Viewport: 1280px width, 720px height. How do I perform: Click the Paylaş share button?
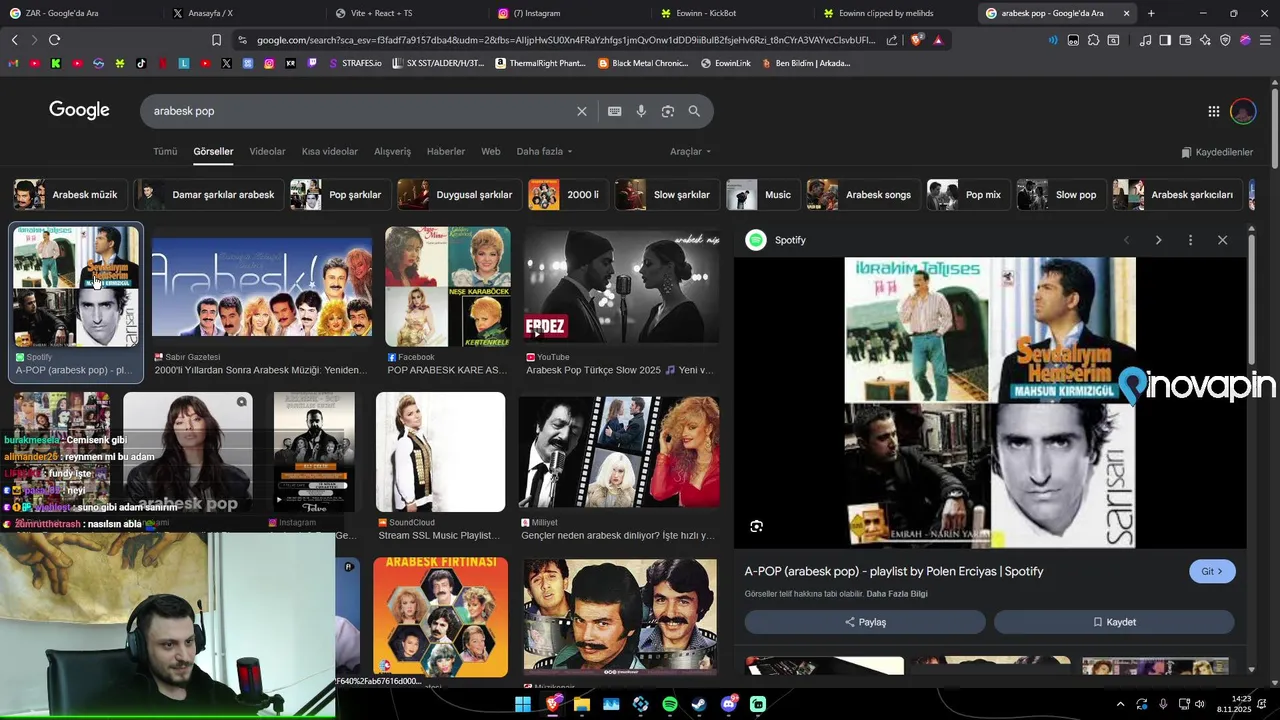[865, 622]
